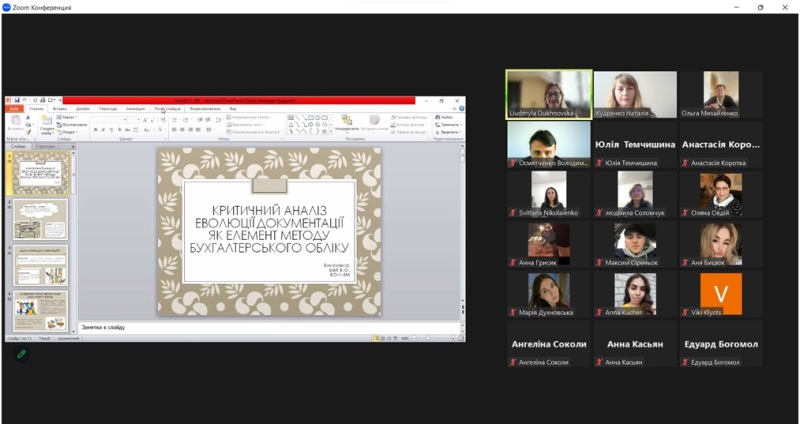800x424 pixels.
Task: Click slide title text 'КРИТИЧНИЙ АНАЛІЗ'
Action: click(x=269, y=210)
